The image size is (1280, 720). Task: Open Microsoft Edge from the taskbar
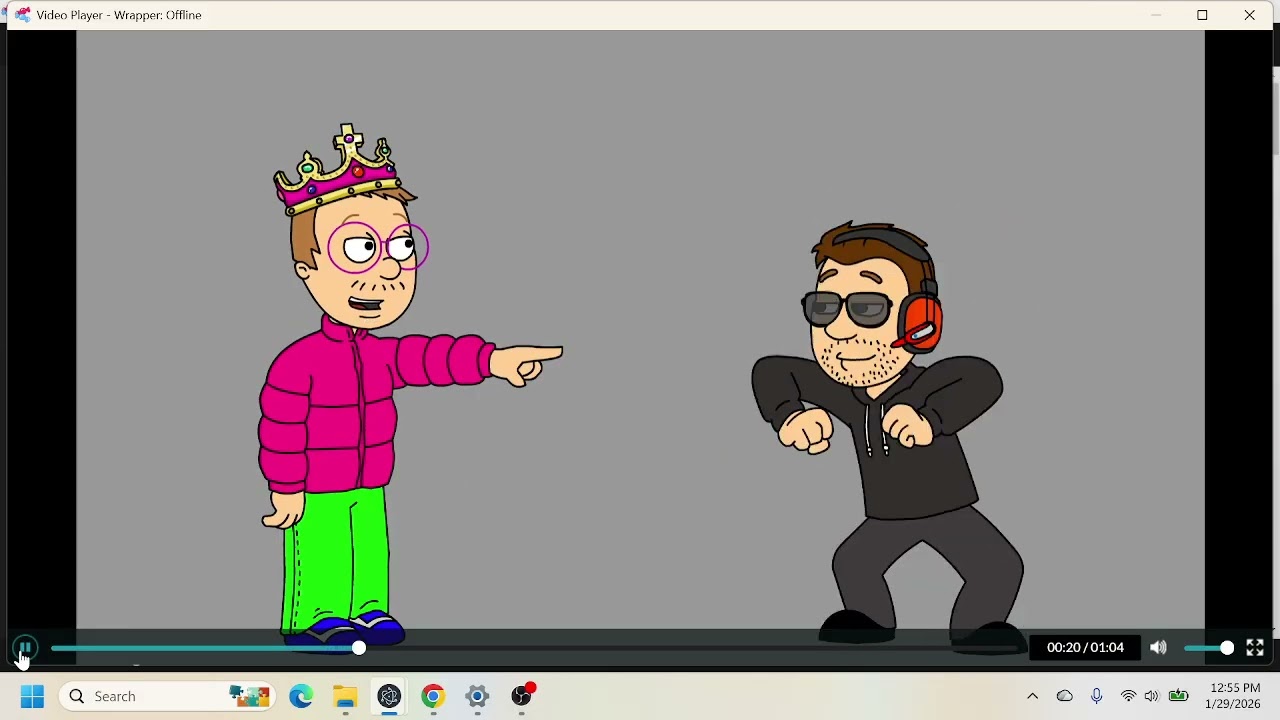301,696
